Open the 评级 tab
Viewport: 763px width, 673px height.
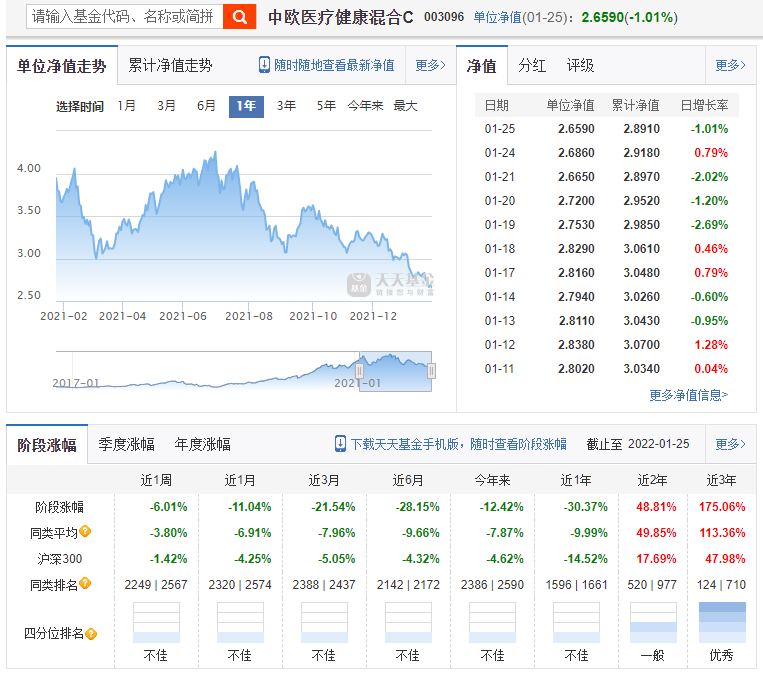[580, 65]
